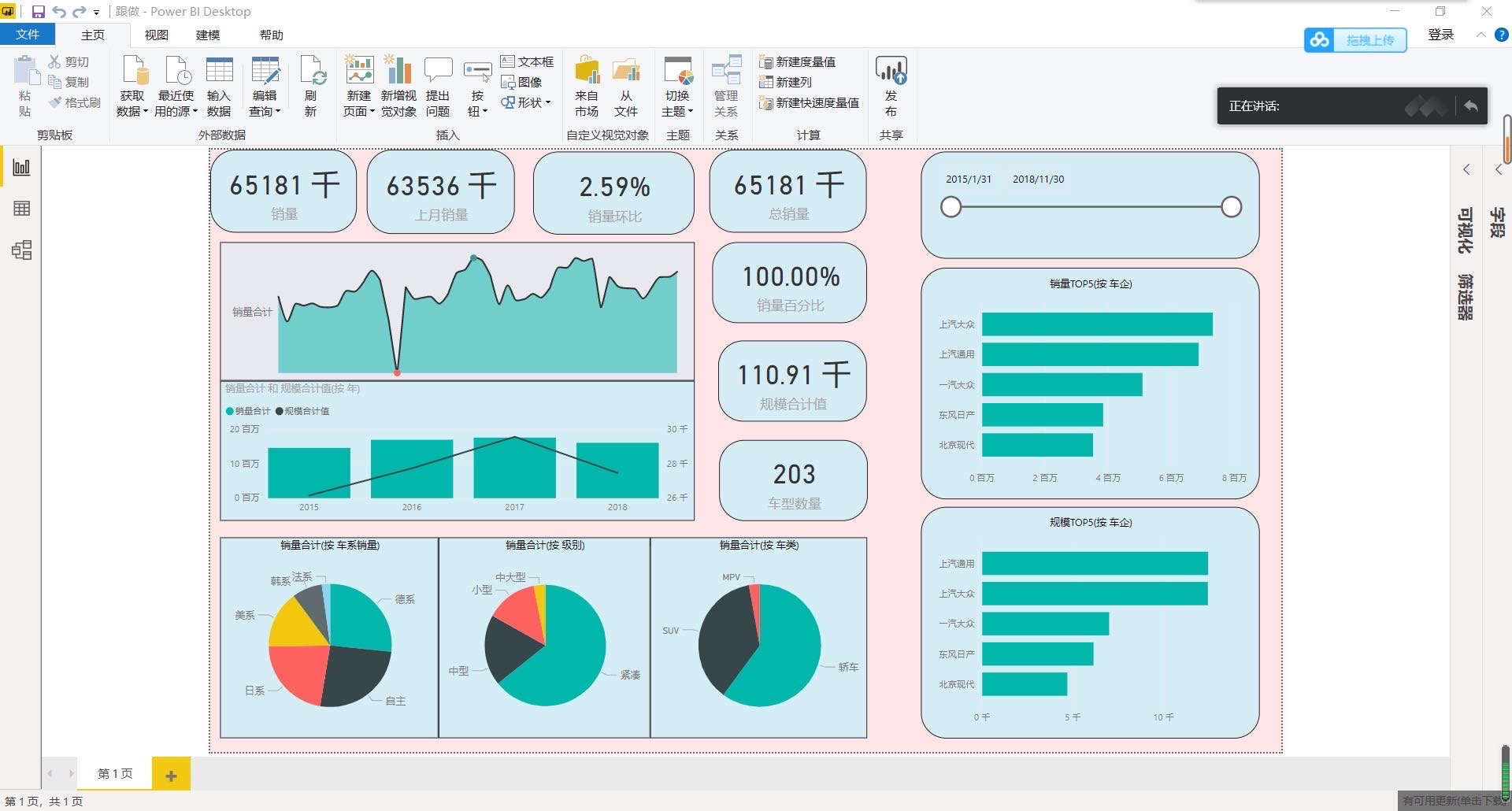This screenshot has height=811, width=1512.
Task: Click New Quick Measure (新建快速度量值)
Action: point(809,102)
